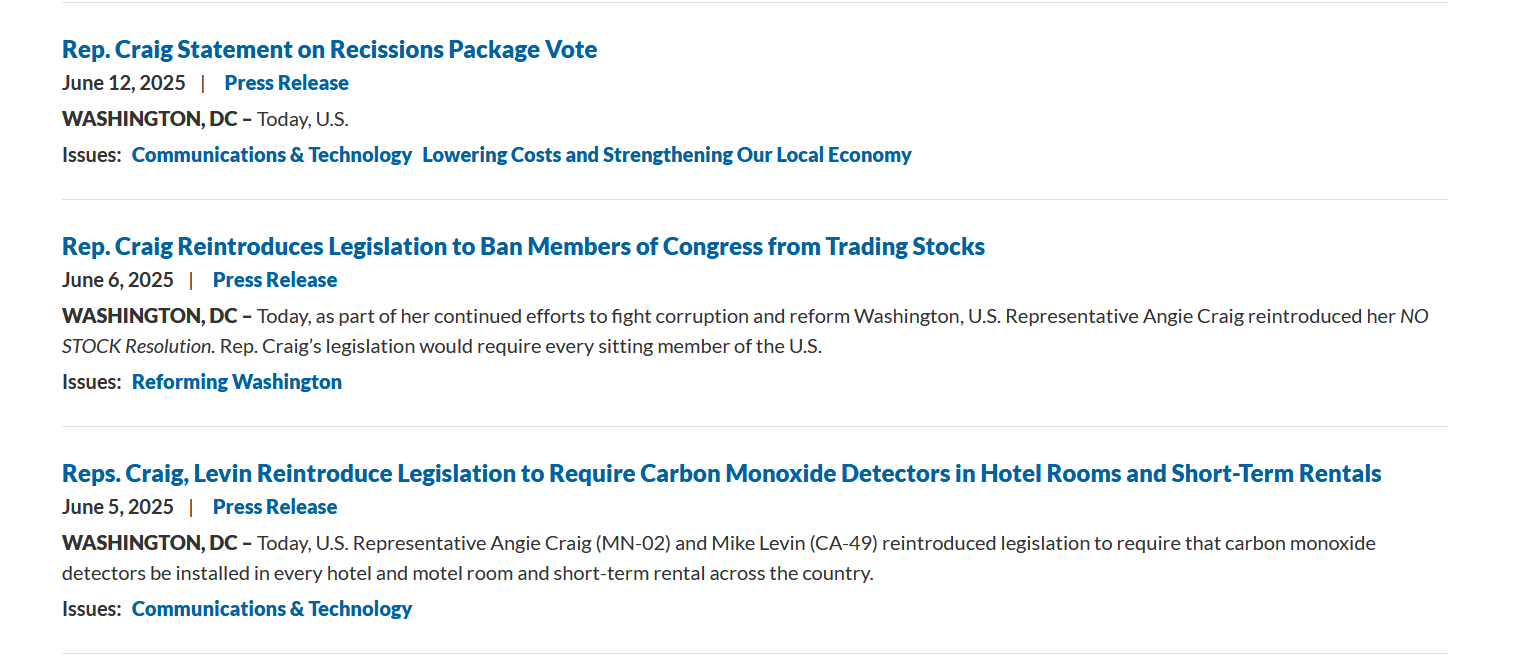Click the Issues label under the Recissions statement

tap(92, 155)
